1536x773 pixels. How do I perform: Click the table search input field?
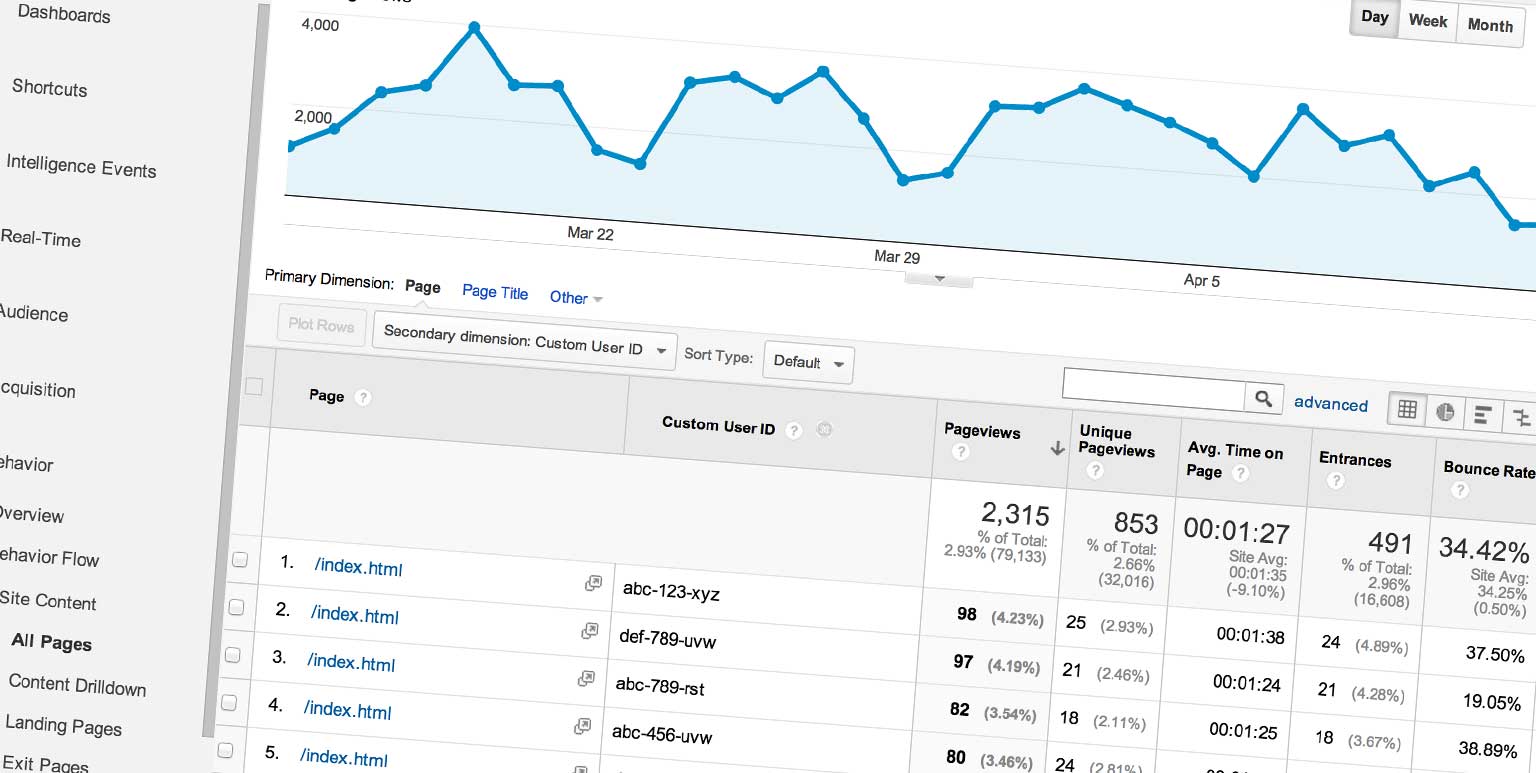1153,391
